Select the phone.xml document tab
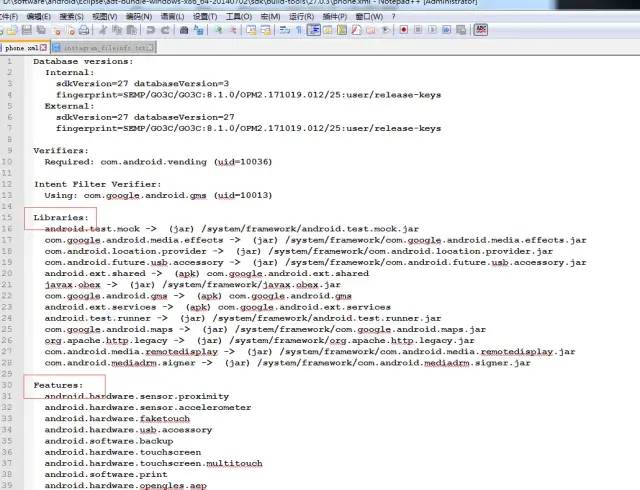Image resolution: width=640 pixels, height=490 pixels. [22, 48]
